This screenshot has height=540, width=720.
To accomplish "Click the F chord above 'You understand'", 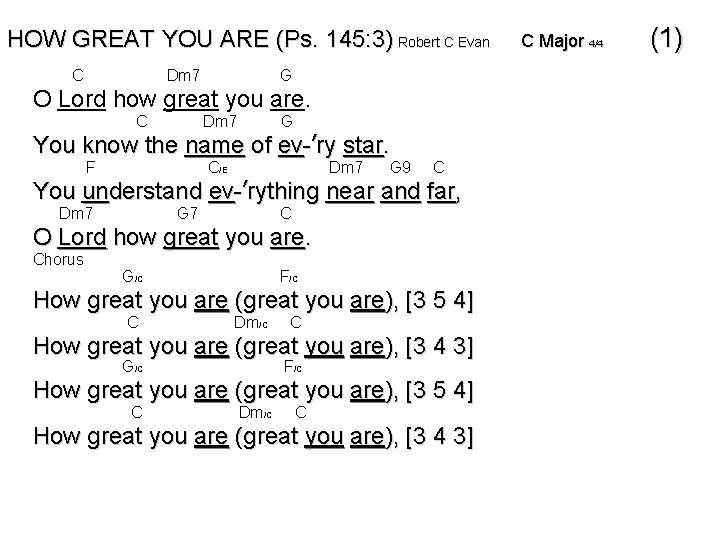I will click(90, 167).
